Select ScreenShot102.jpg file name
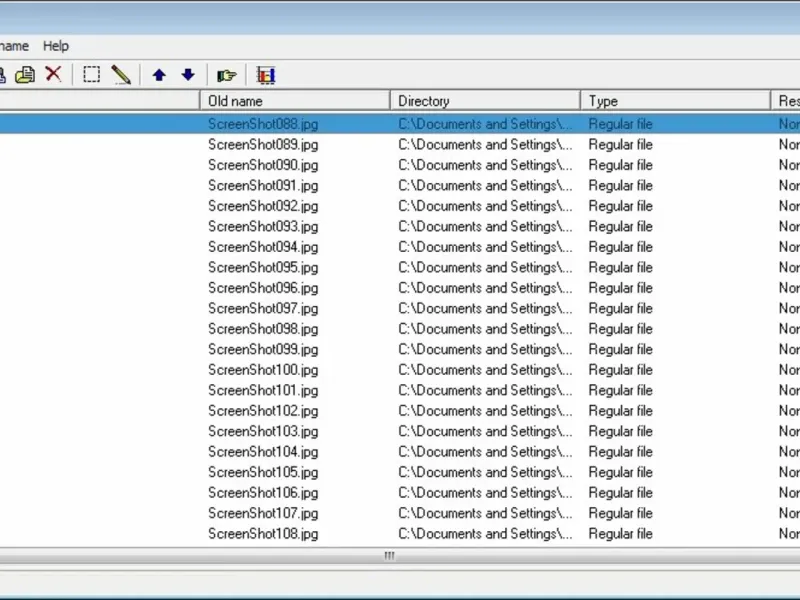Image resolution: width=800 pixels, height=600 pixels. tap(263, 411)
